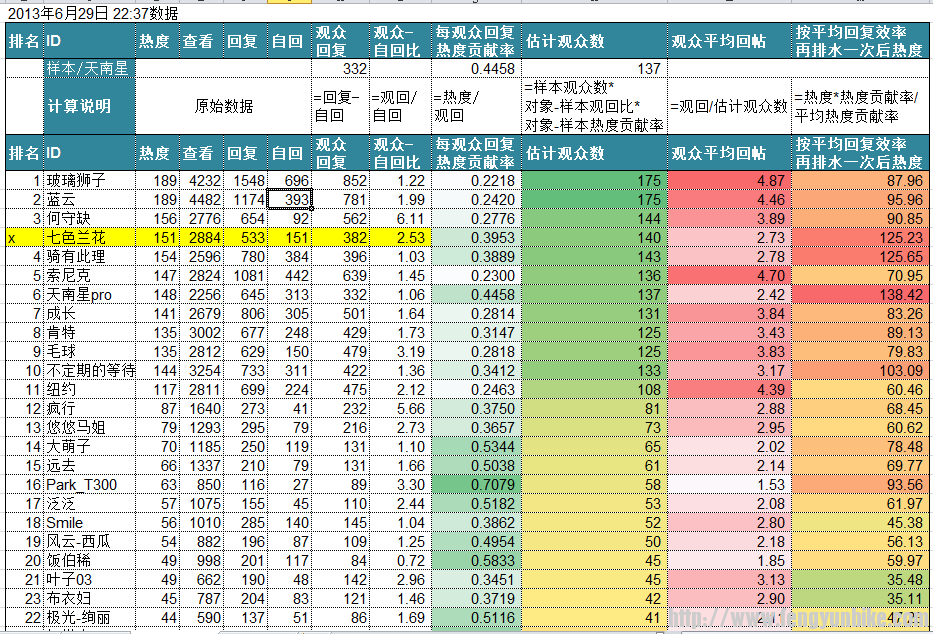
Task: Select the Smile ID cell
Action: coord(89,523)
